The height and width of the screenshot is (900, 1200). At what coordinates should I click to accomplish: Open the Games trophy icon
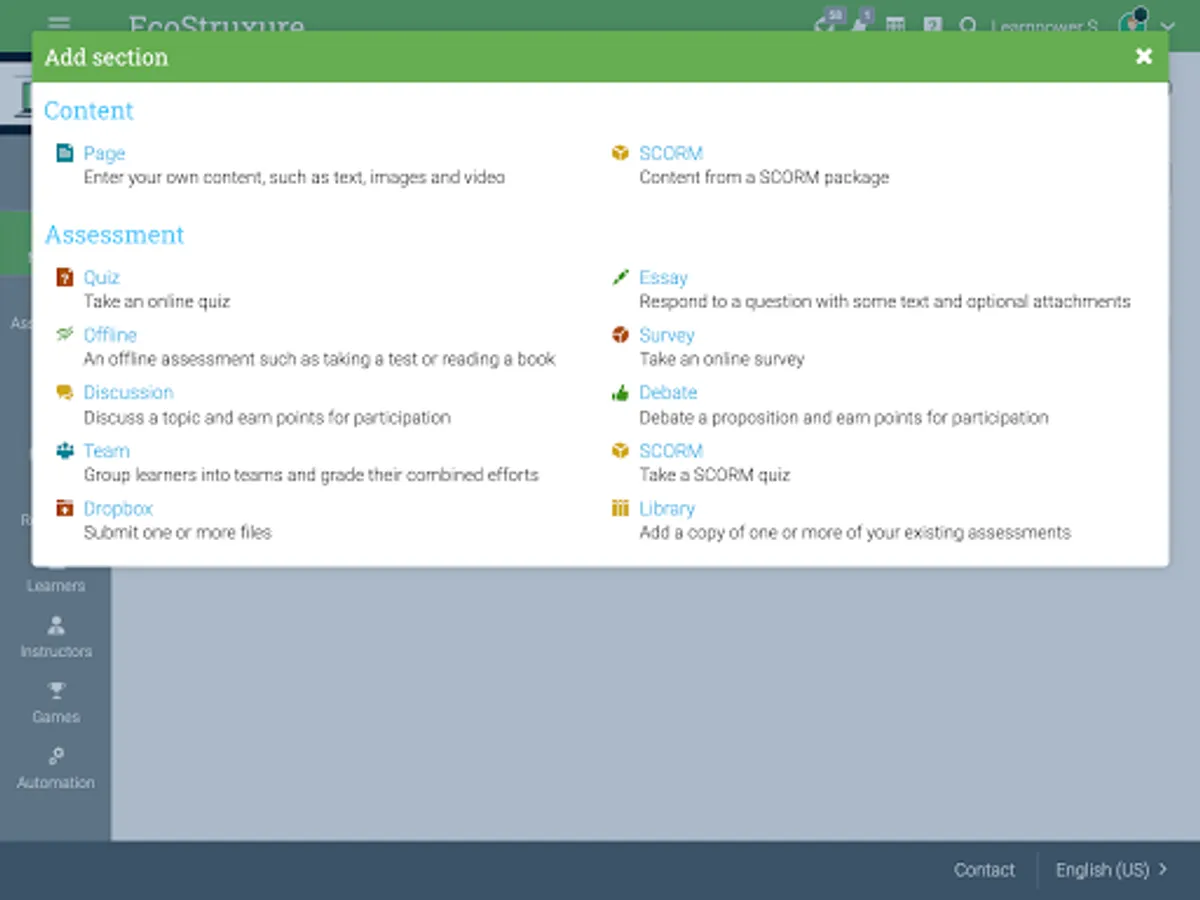(x=56, y=691)
